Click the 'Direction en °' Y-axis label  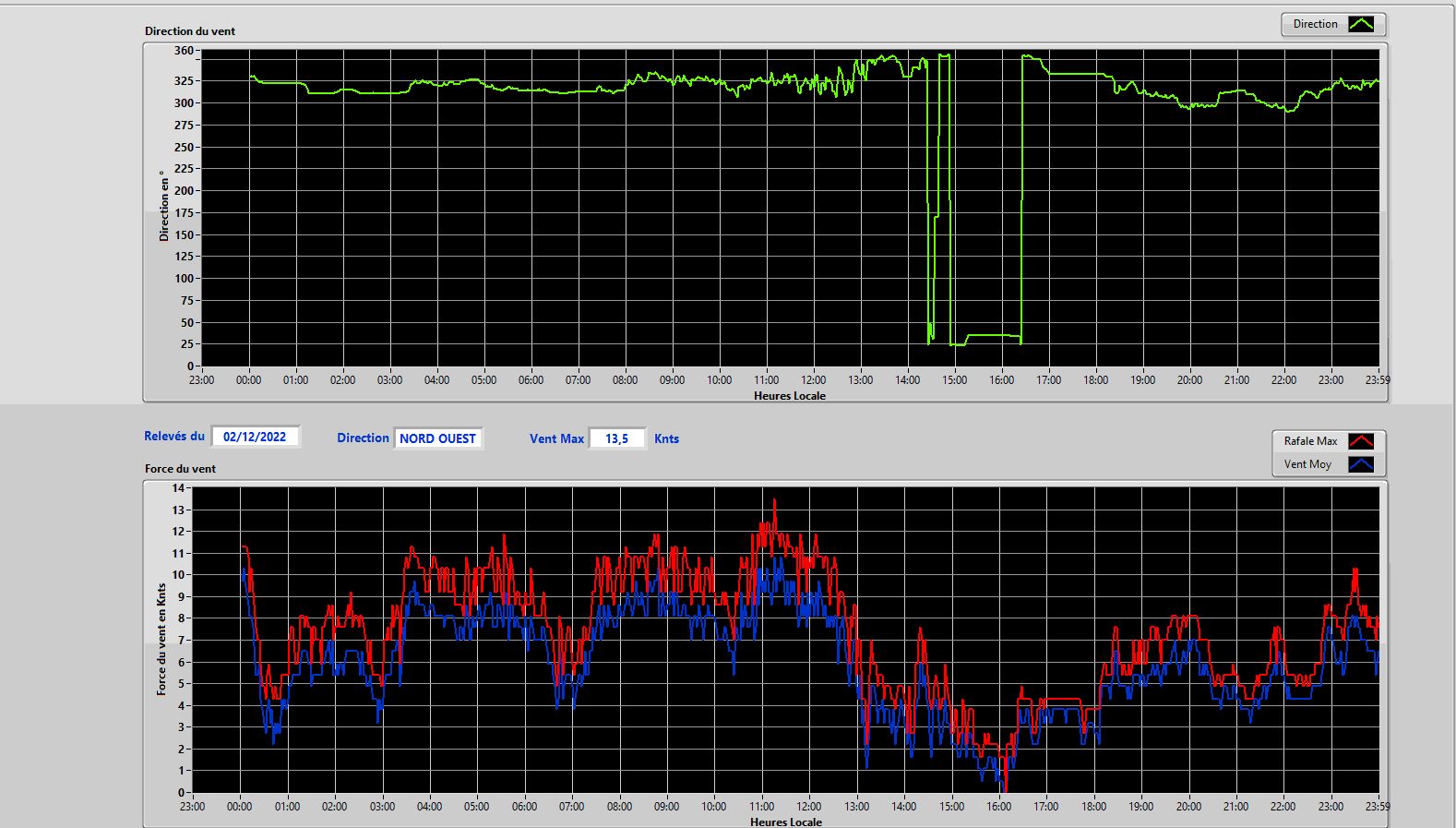click(x=164, y=206)
